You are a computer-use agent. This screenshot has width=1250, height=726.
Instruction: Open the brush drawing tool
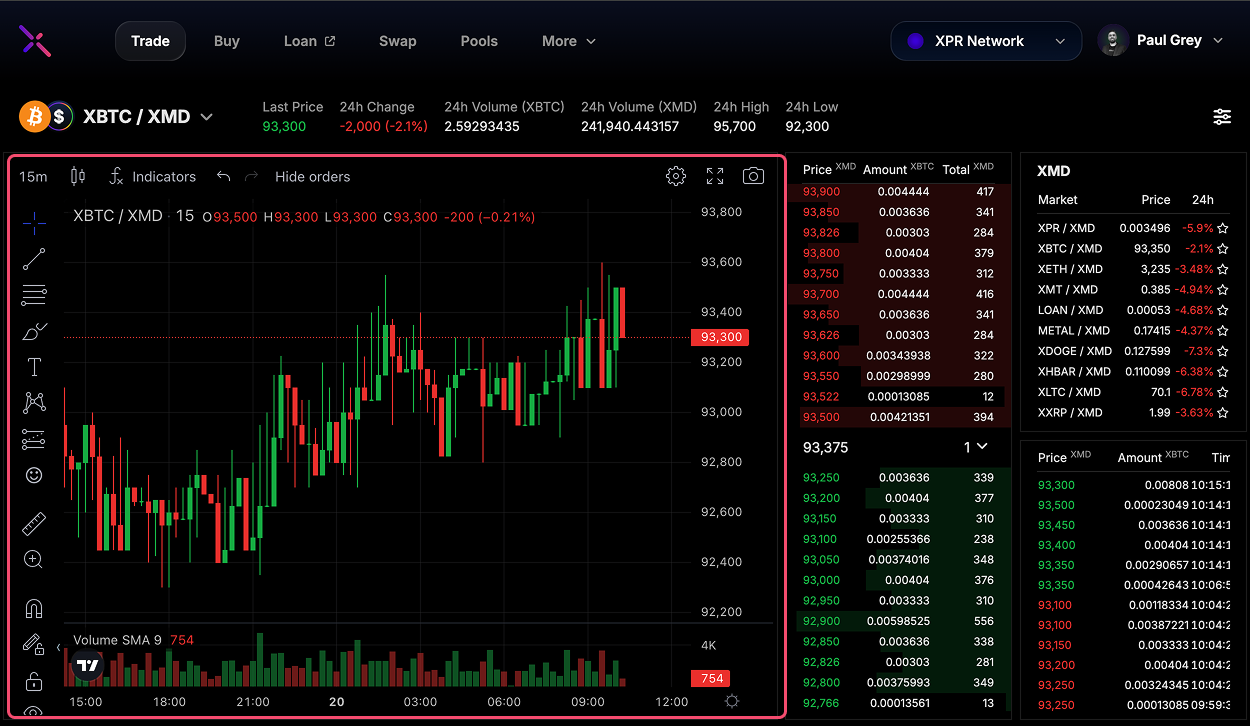pos(34,331)
